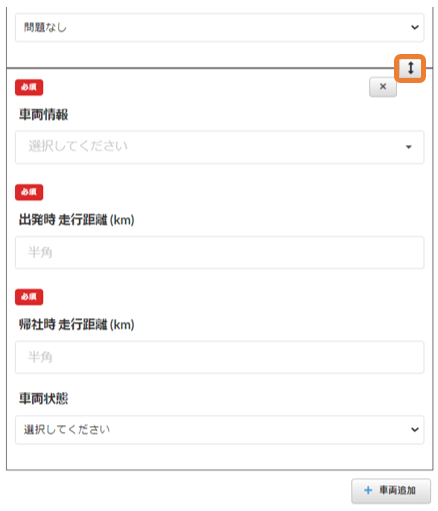Add another vehicle via 車両追加 text
The width and height of the screenshot is (438, 511).
(397, 490)
